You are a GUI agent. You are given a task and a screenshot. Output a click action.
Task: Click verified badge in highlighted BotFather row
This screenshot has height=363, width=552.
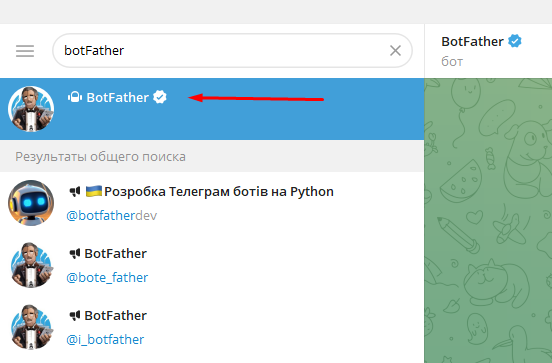point(160,97)
